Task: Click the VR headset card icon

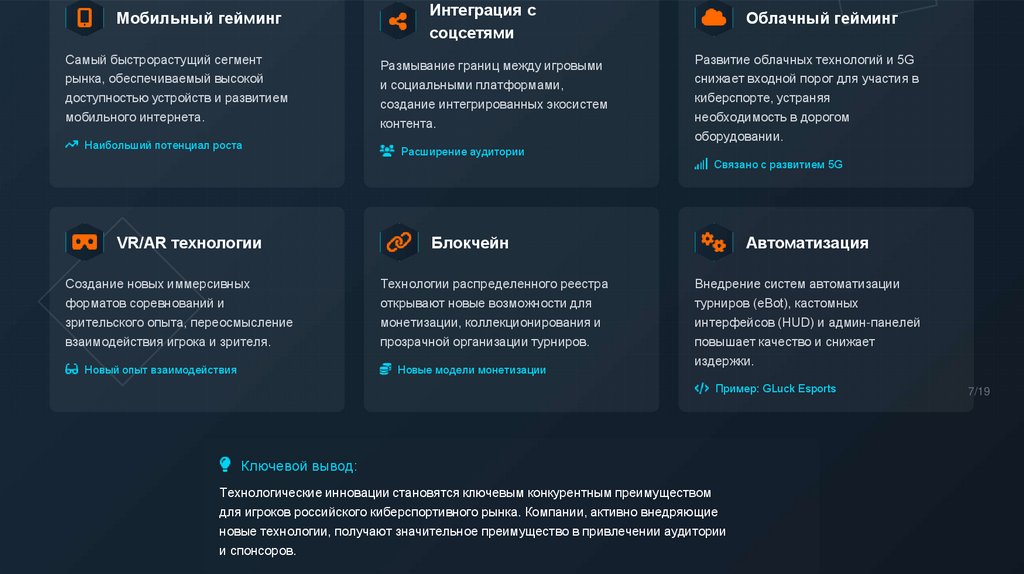Action: [x=84, y=242]
